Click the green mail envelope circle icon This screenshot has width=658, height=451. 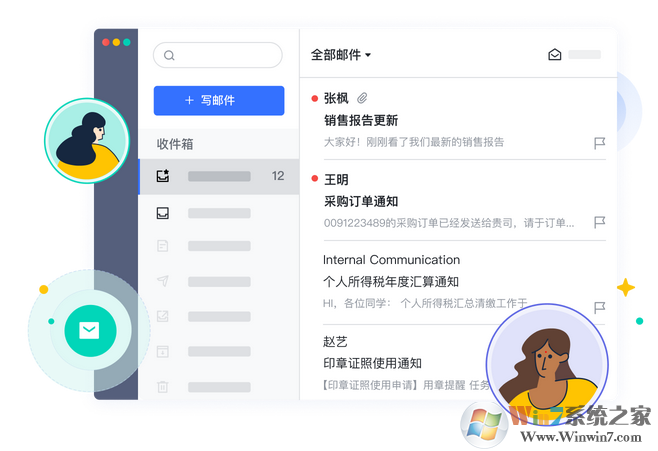[90, 331]
